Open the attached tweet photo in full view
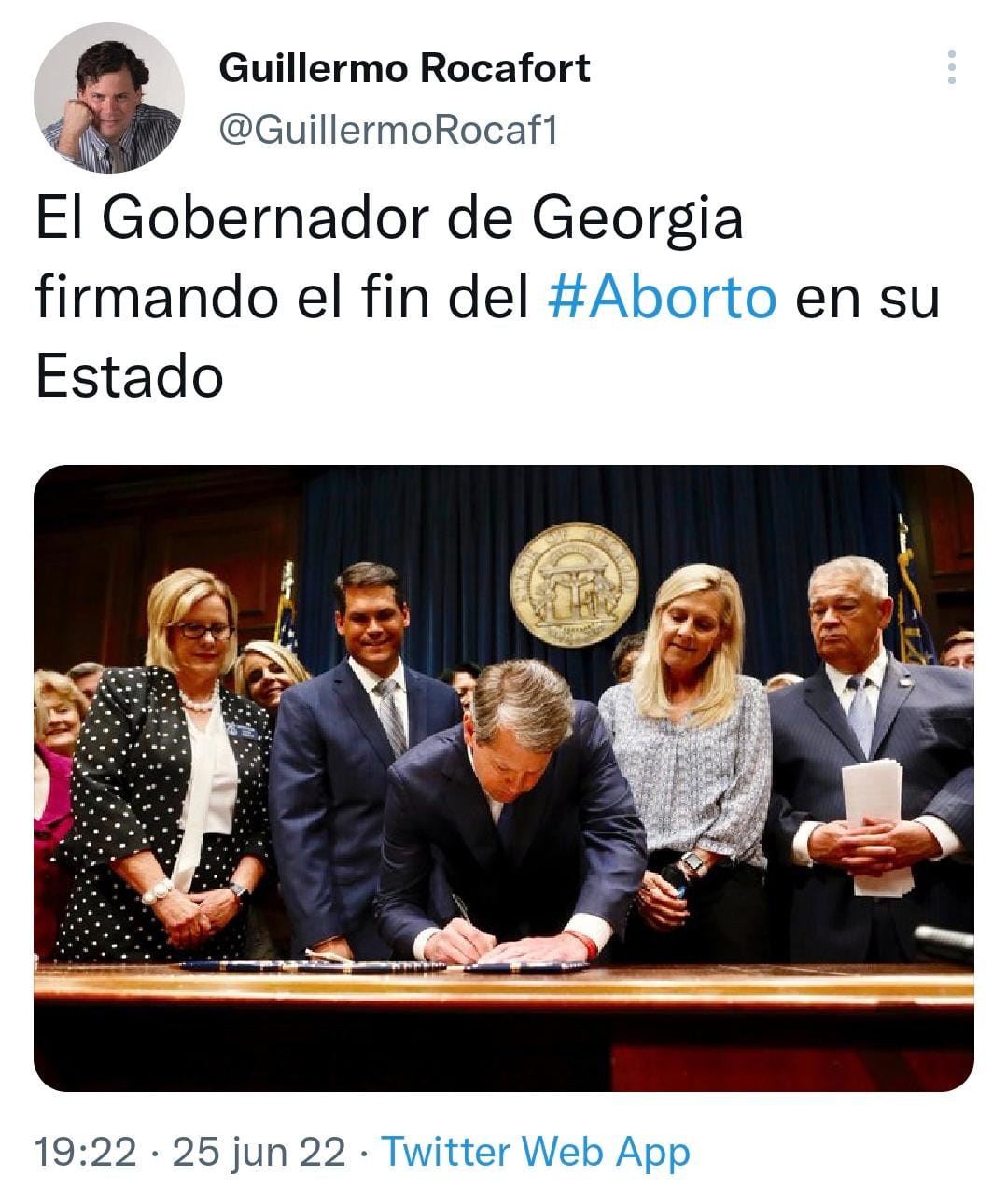 point(504,778)
